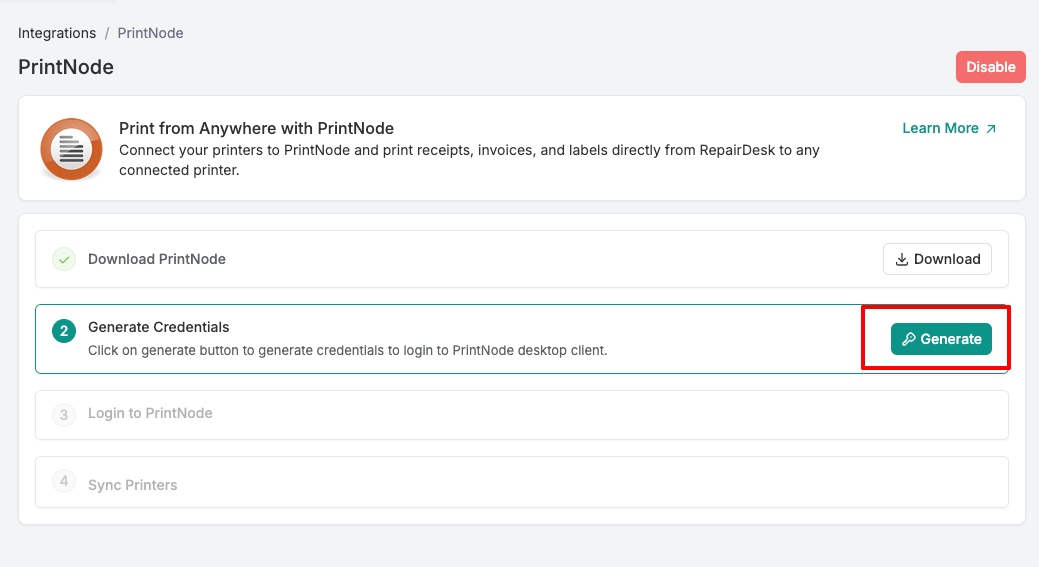Expand the Sync Printers step

[x=132, y=485]
